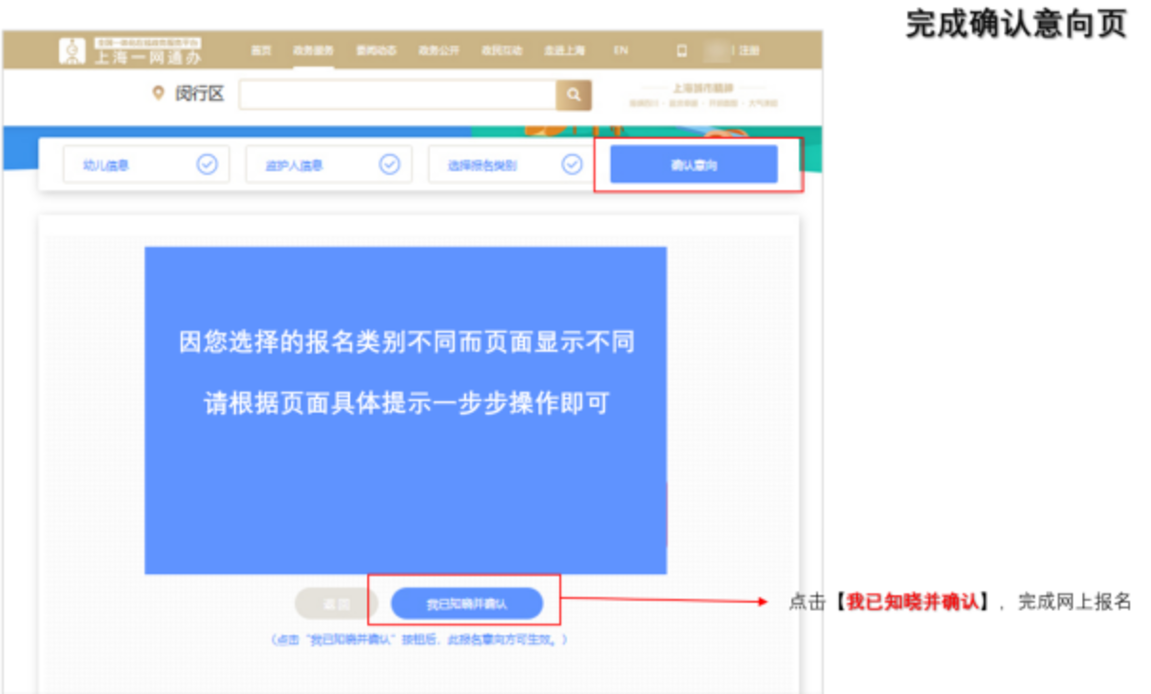Click the checkmark icon on 监护人信息 step

391,163
